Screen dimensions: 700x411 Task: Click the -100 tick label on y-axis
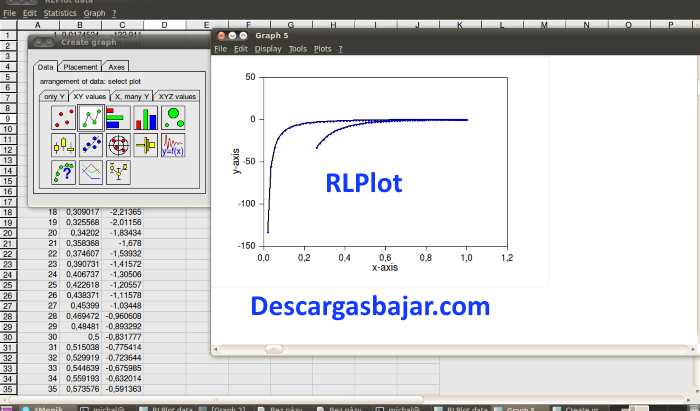point(246,204)
